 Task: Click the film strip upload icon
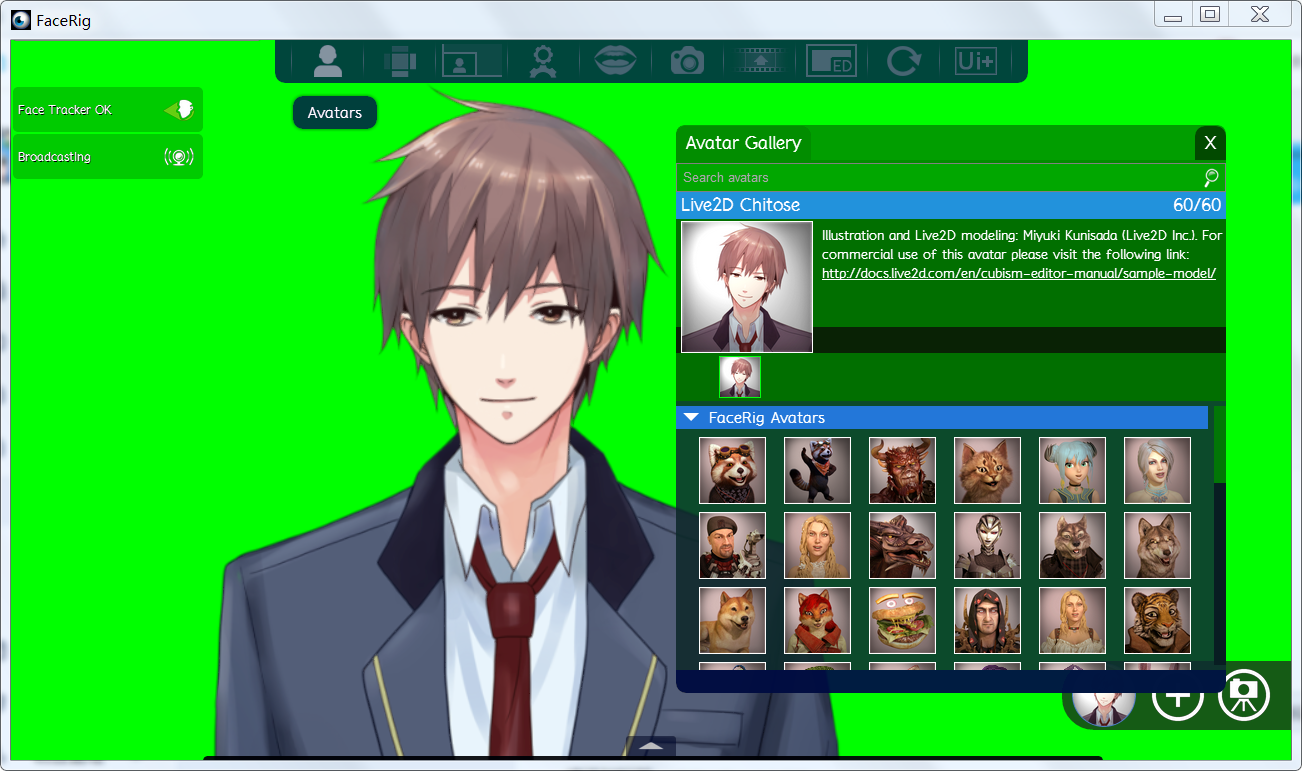[759, 61]
